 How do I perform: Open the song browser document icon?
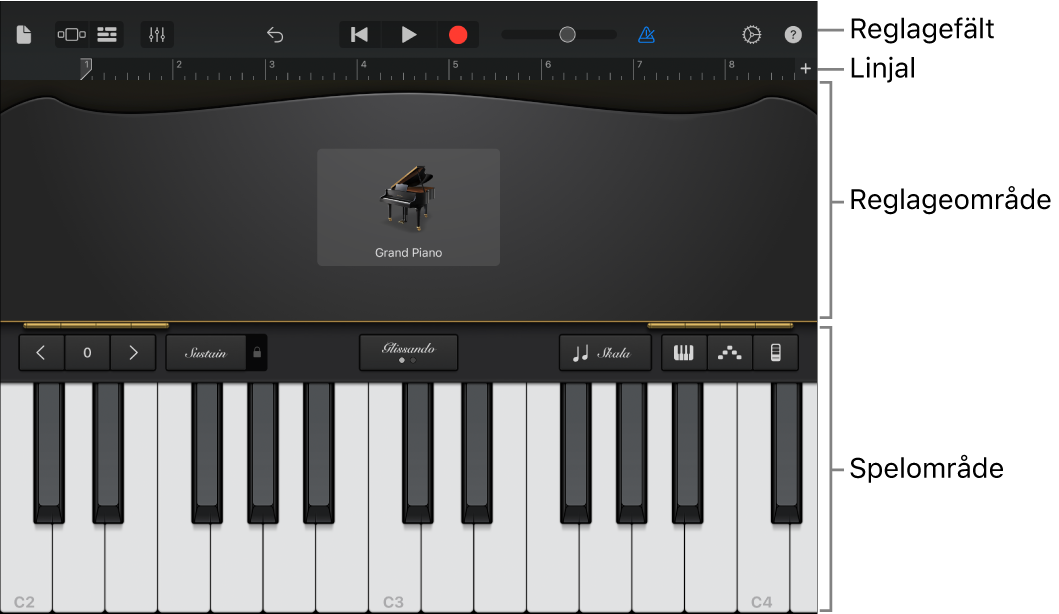(23, 33)
